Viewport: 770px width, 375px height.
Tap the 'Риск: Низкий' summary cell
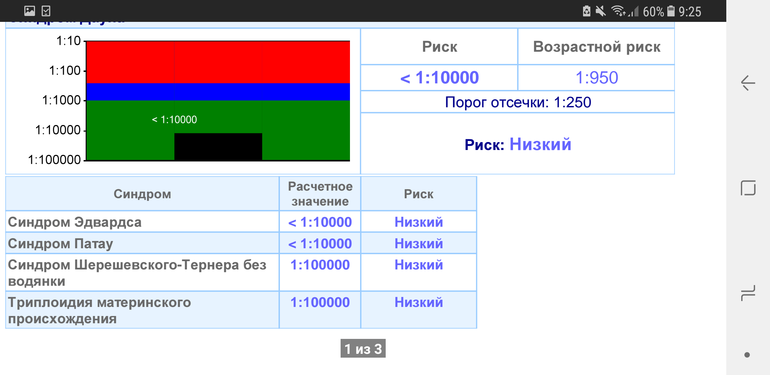pyautogui.click(x=518, y=144)
